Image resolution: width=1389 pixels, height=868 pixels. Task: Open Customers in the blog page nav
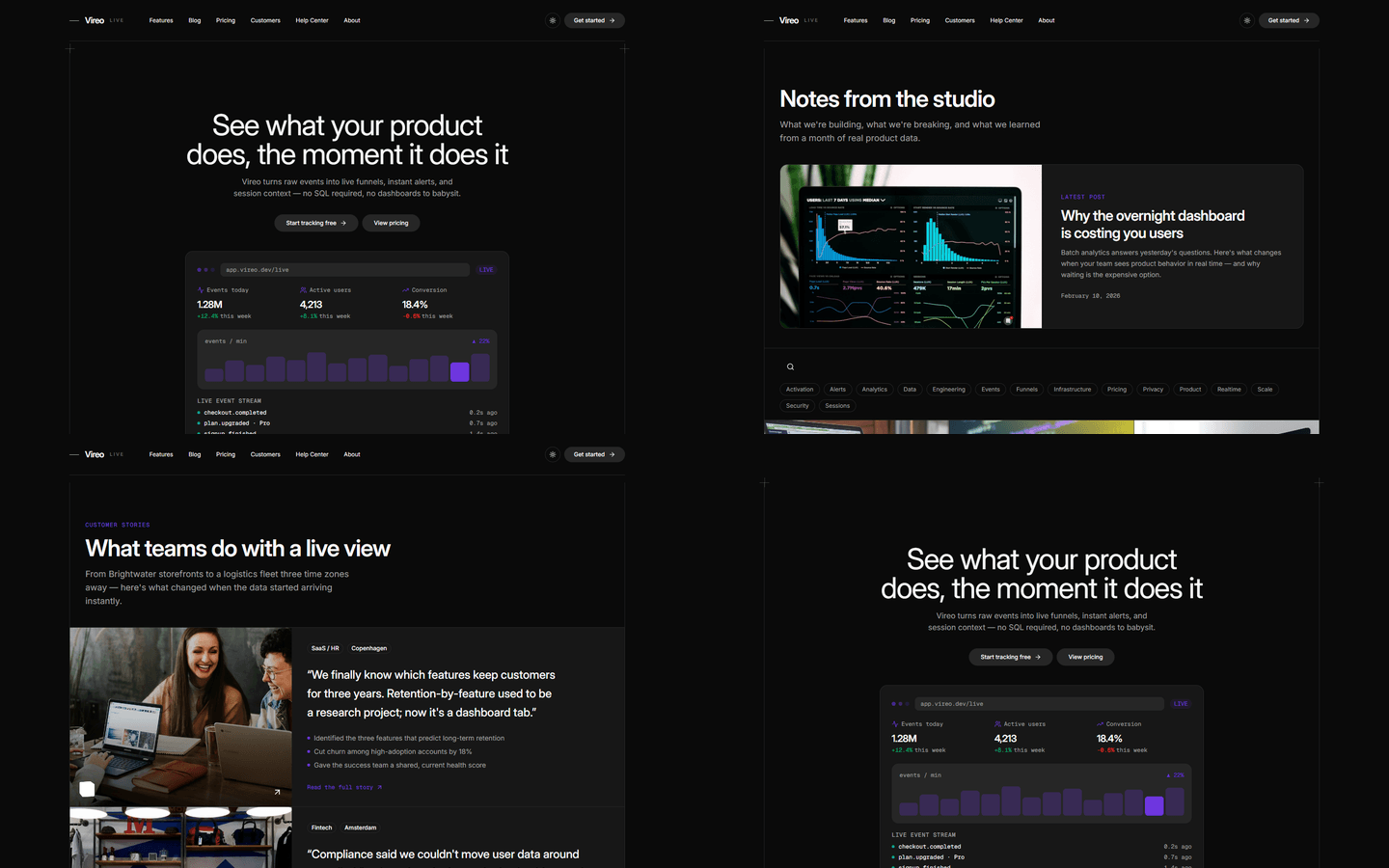[960, 20]
